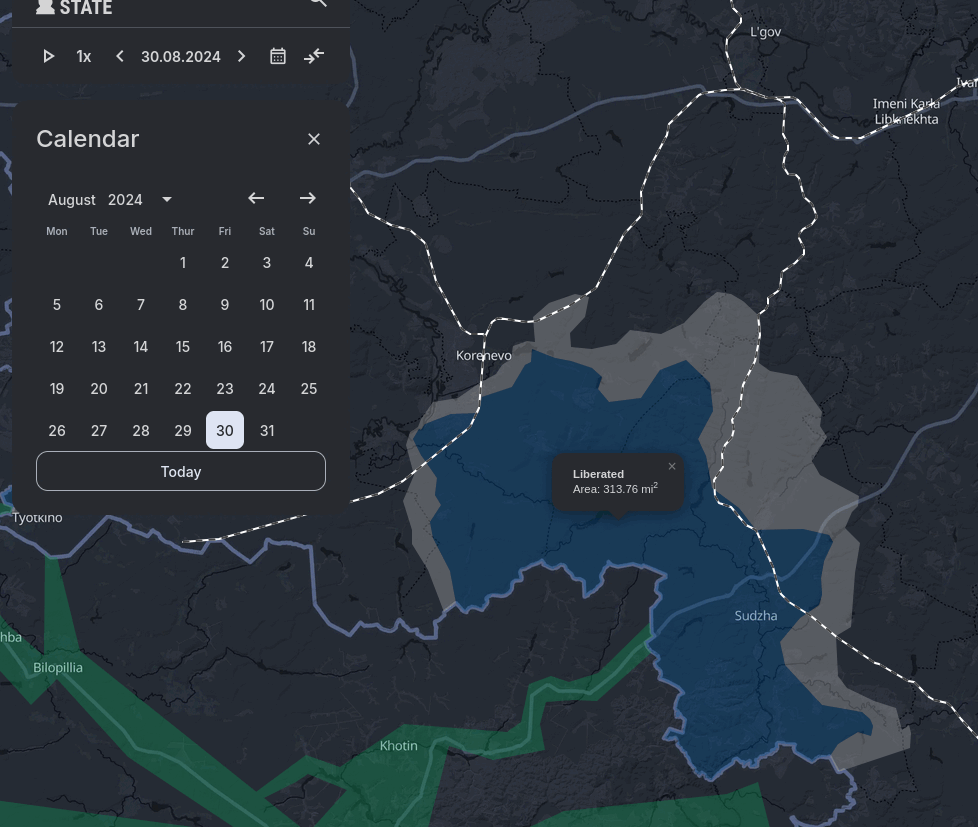Close the Liberated area popup
This screenshot has width=978, height=827.
pos(672,466)
